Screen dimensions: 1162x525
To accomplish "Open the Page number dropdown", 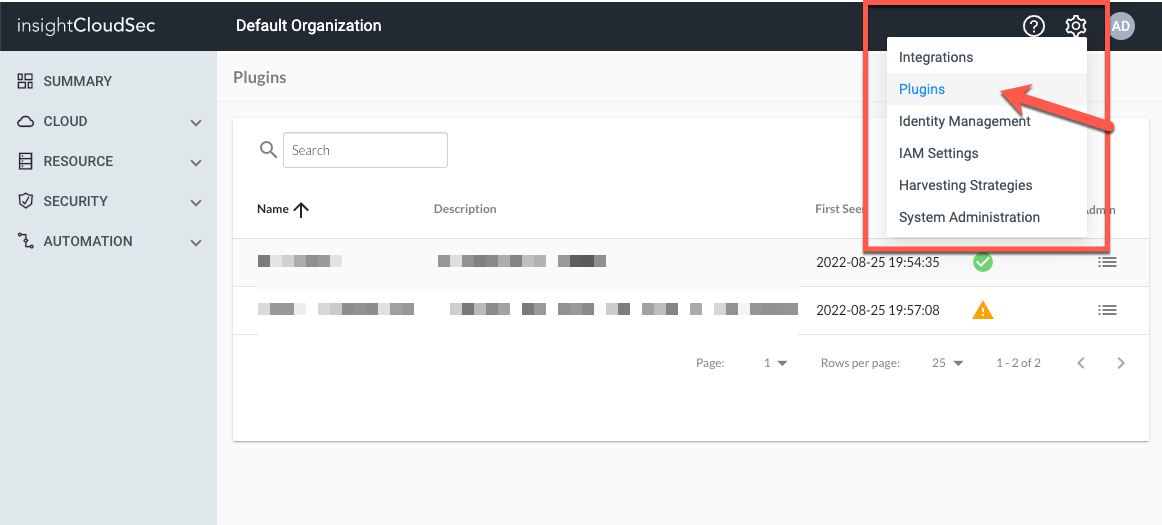I will click(x=775, y=363).
